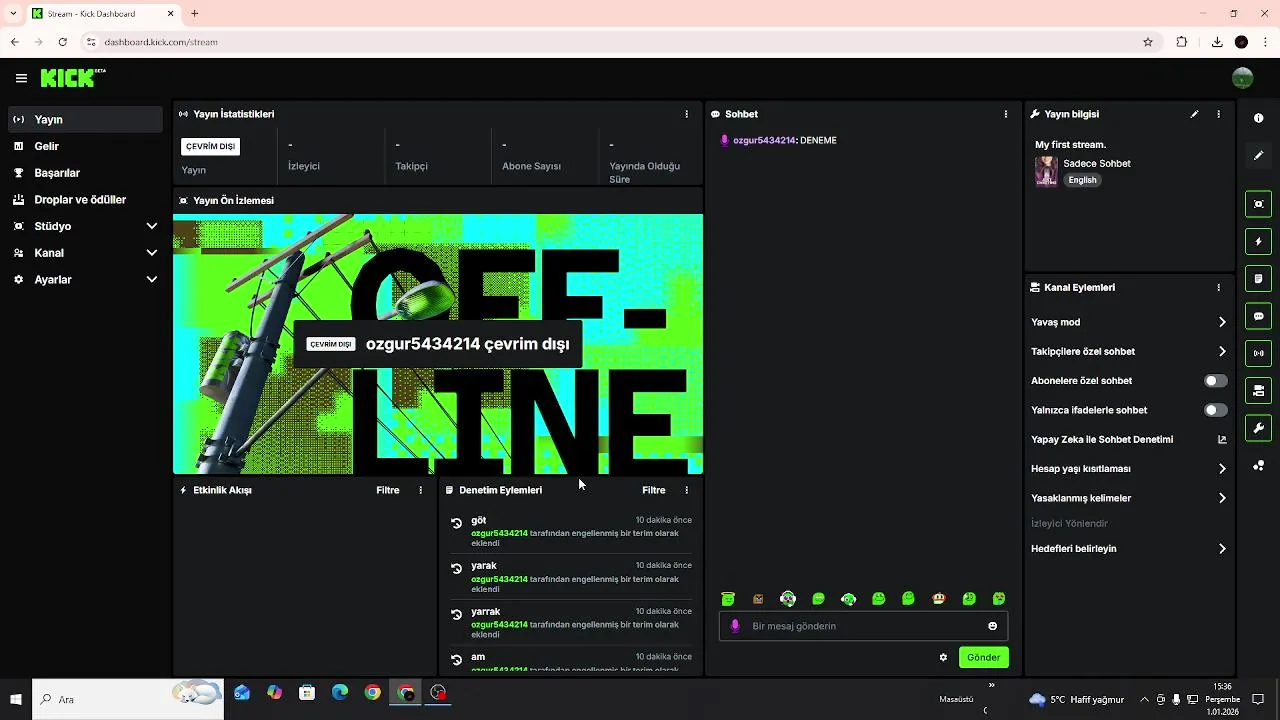Toggle the wrench icon in right toolbar
Screen dimensions: 1280x720
(x=1258, y=428)
